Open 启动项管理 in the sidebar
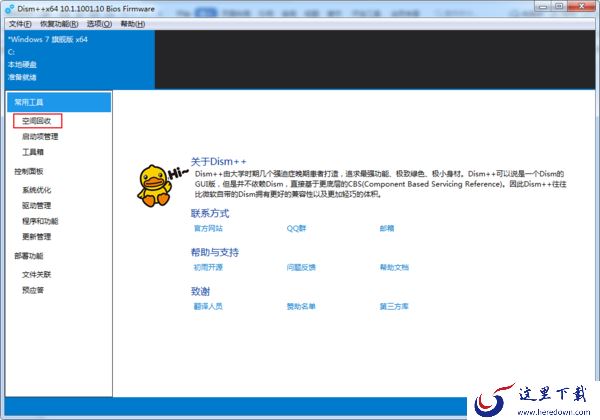 coord(40,137)
